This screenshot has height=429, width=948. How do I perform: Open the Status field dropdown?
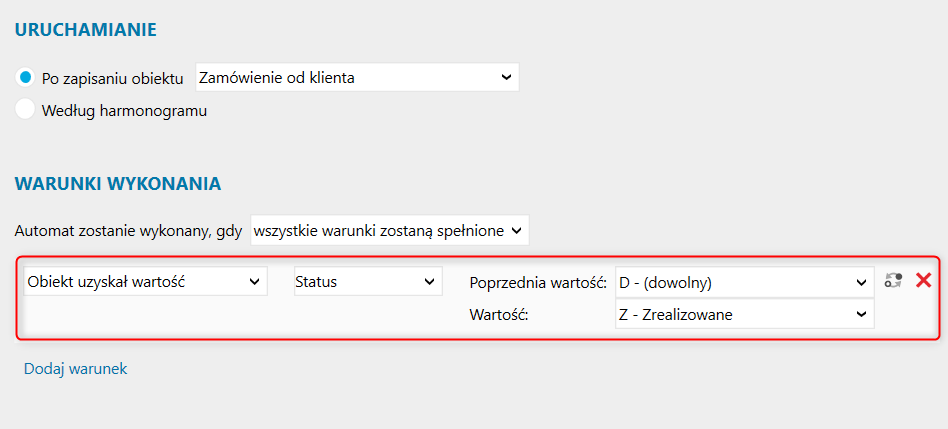pyautogui.click(x=368, y=282)
